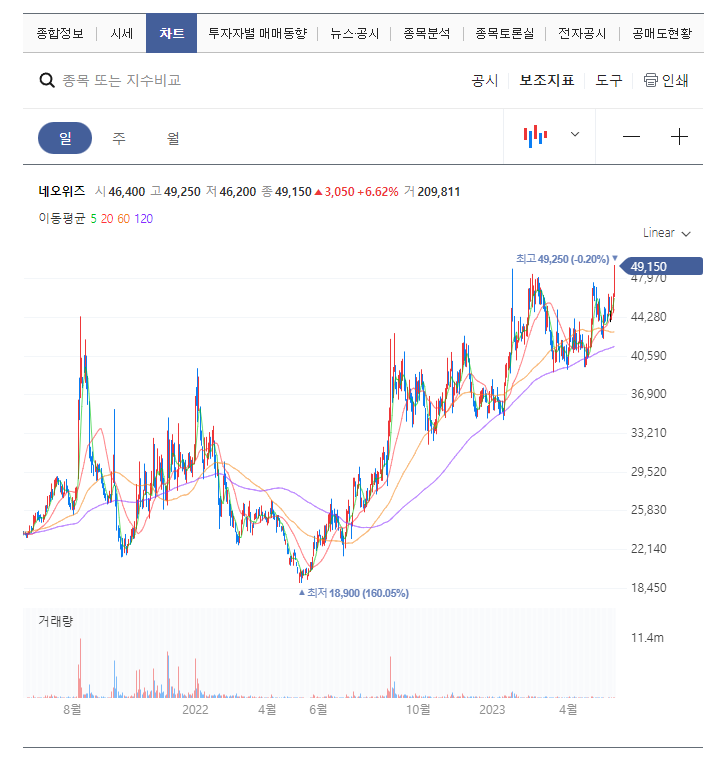708x769 pixels.
Task: Click the 10월 axis label
Action: tap(418, 710)
